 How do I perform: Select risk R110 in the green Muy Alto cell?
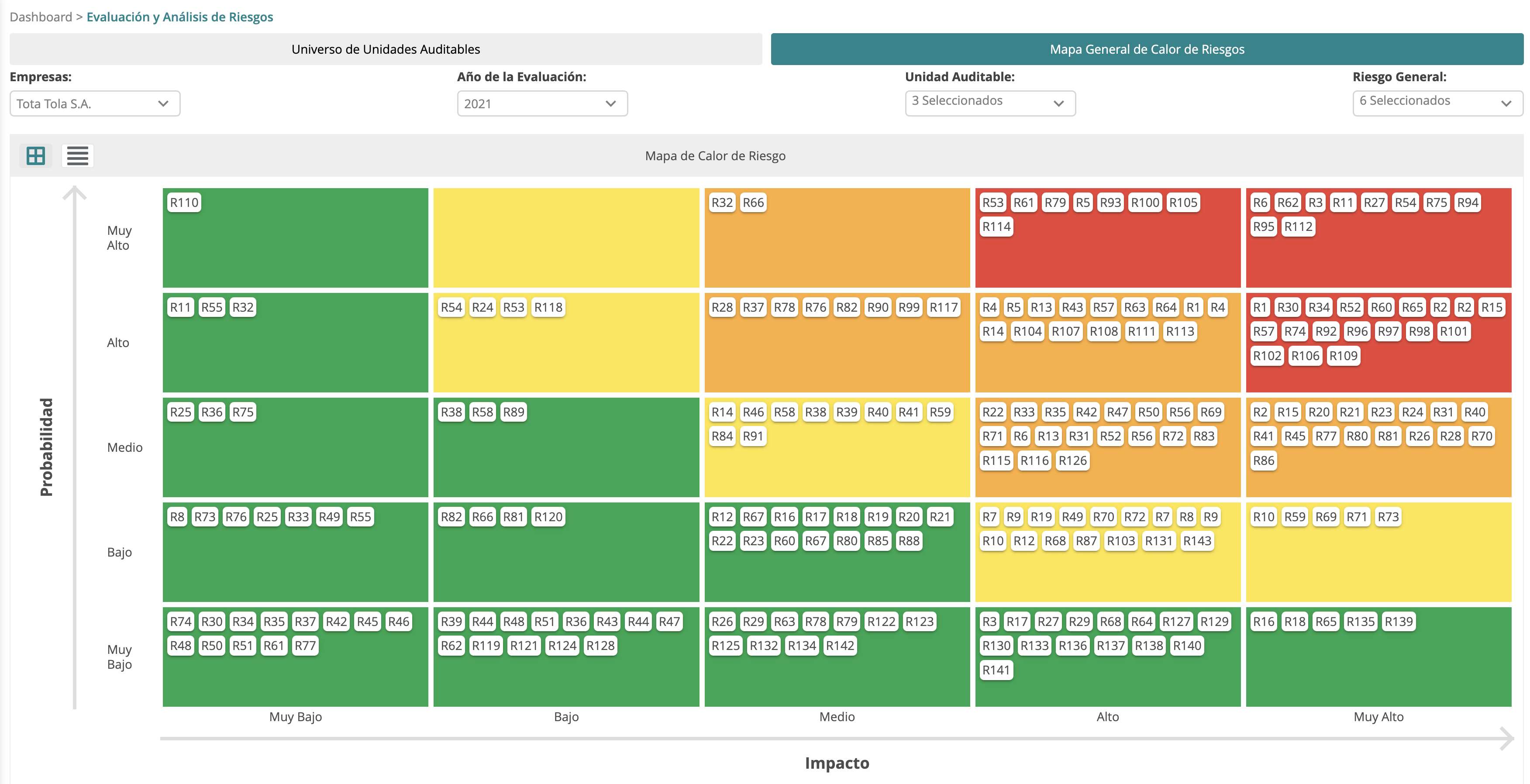click(184, 202)
